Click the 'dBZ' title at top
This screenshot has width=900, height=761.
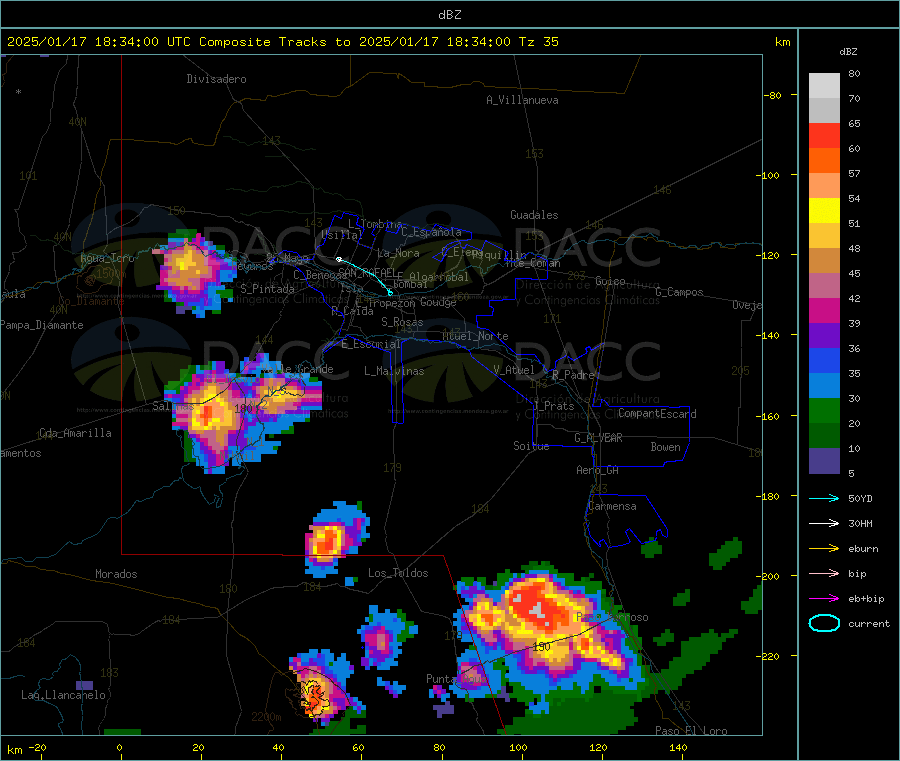point(449,14)
